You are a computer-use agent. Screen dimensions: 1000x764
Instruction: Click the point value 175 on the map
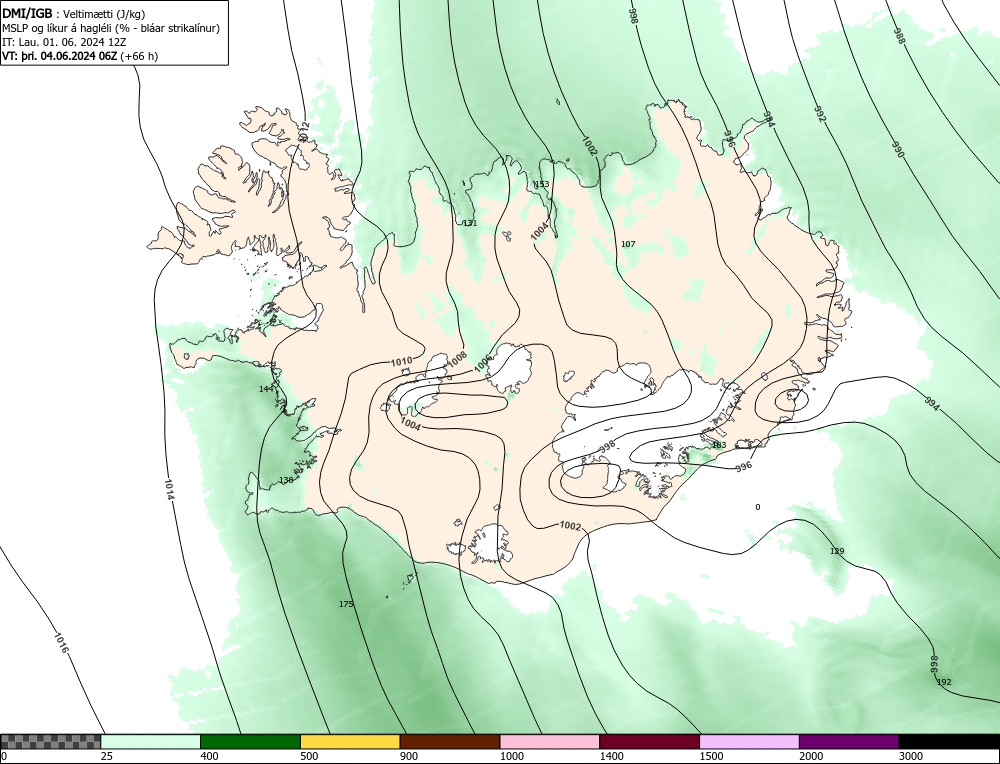[346, 603]
